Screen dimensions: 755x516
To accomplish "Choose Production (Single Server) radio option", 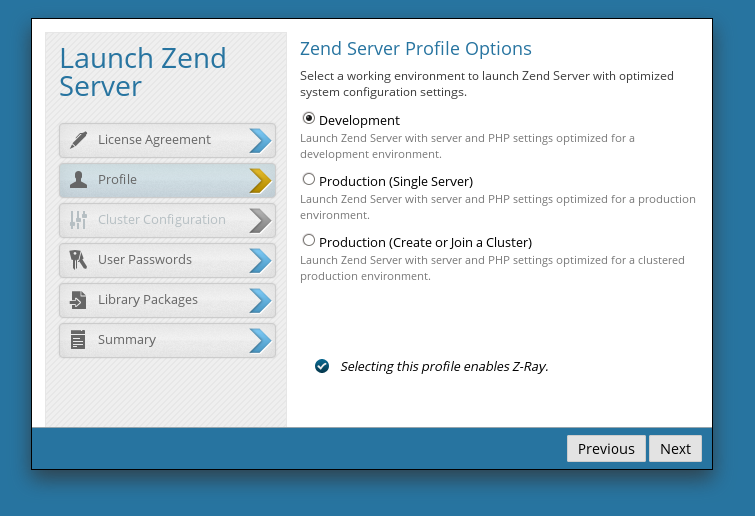I will 309,179.
